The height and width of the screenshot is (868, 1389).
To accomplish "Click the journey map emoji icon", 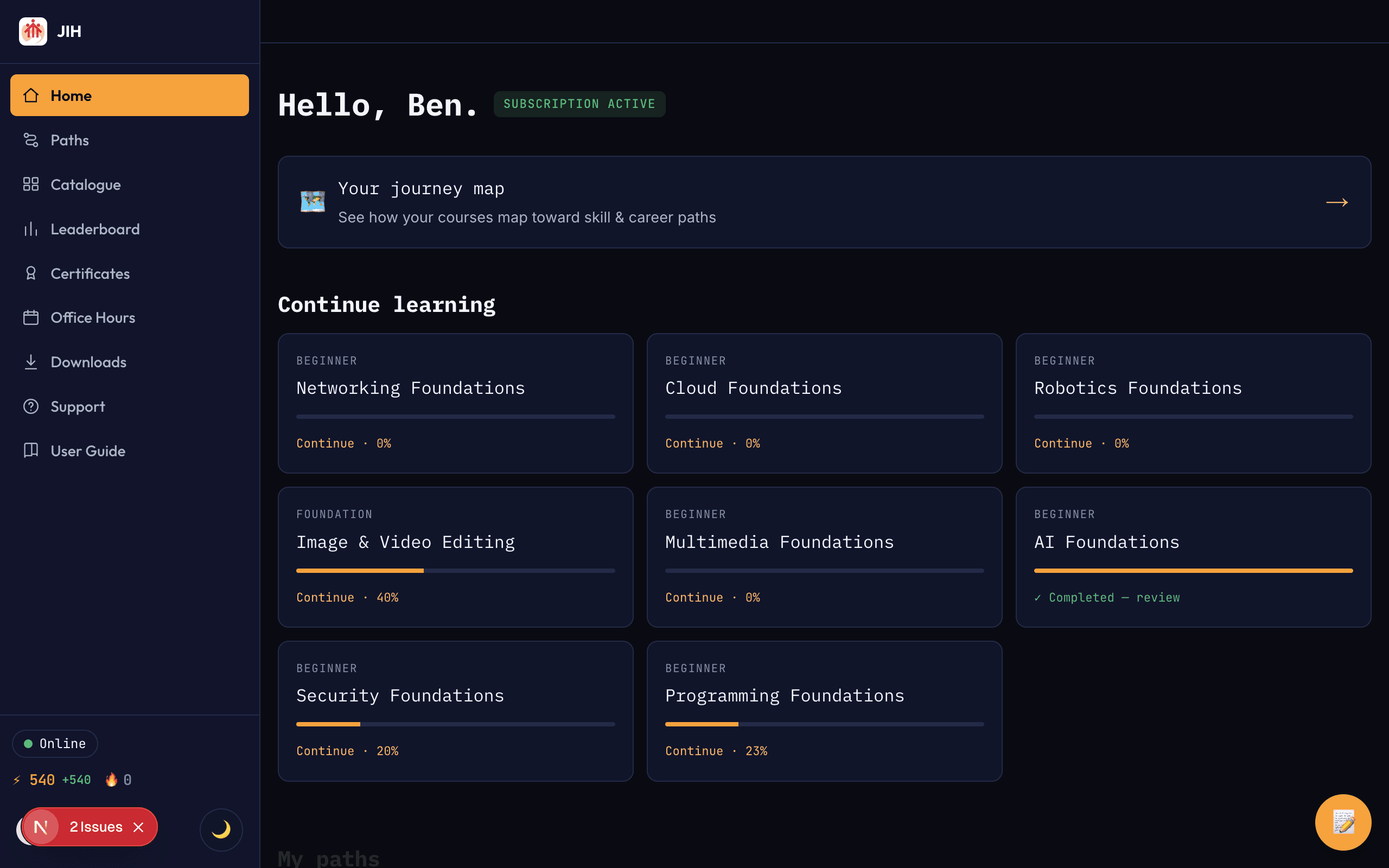I will point(313,202).
